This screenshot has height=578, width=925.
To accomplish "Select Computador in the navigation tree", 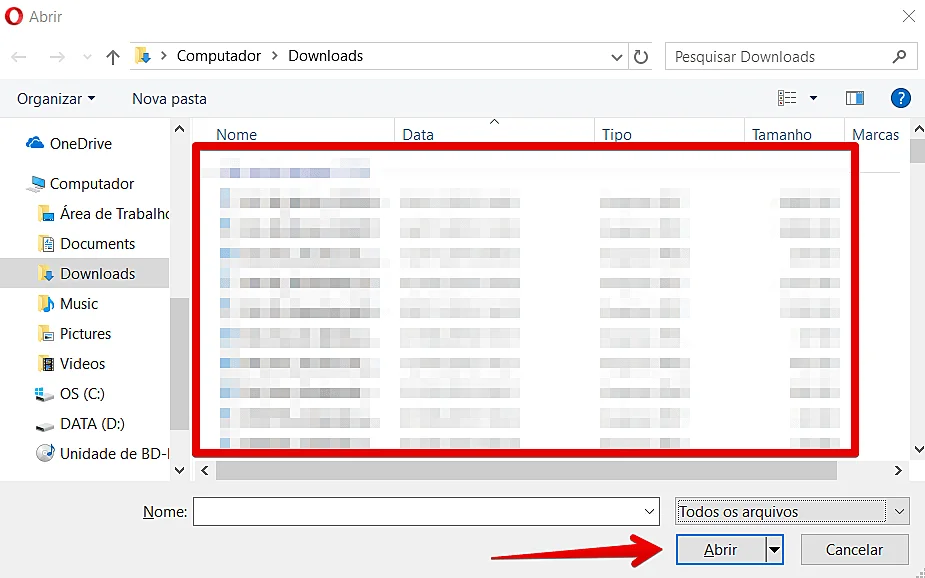I will click(92, 183).
